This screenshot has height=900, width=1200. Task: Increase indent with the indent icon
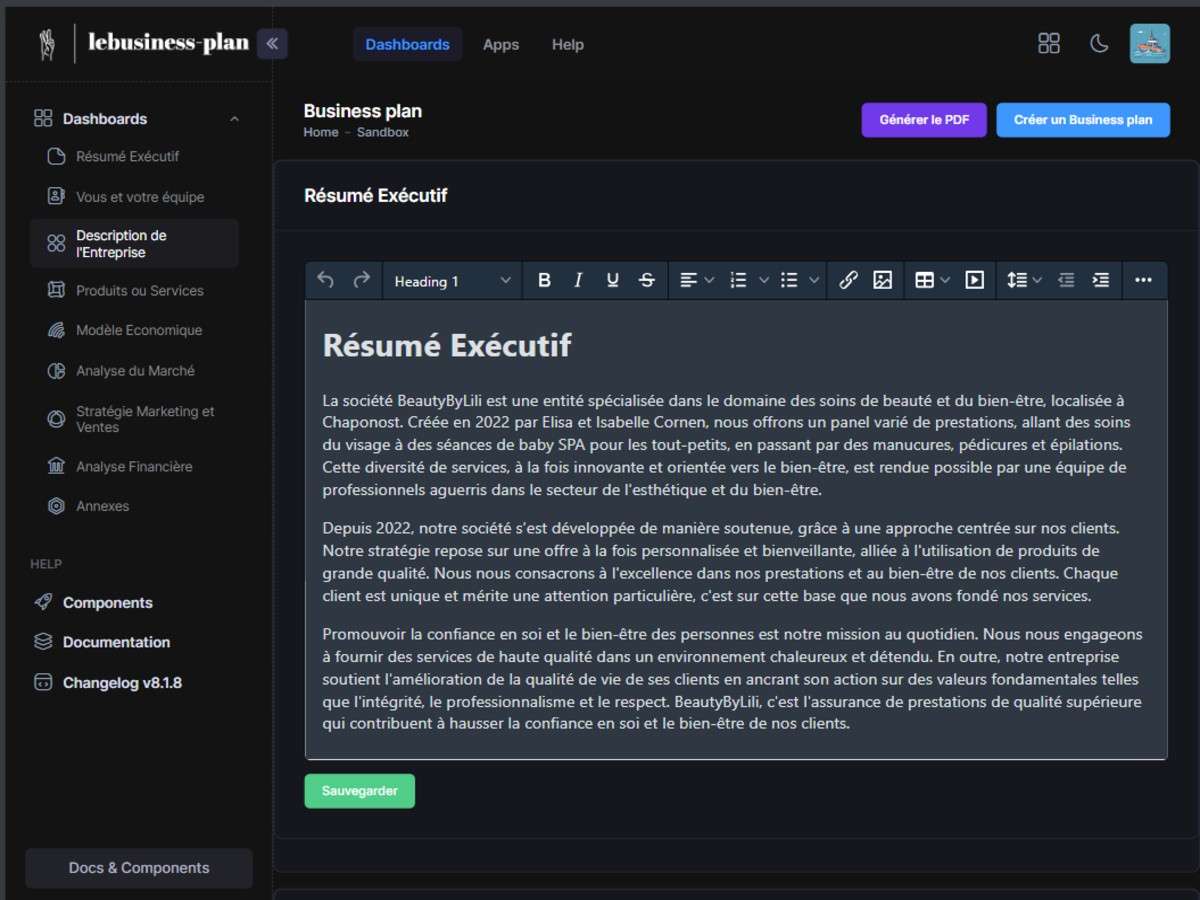click(x=1101, y=280)
